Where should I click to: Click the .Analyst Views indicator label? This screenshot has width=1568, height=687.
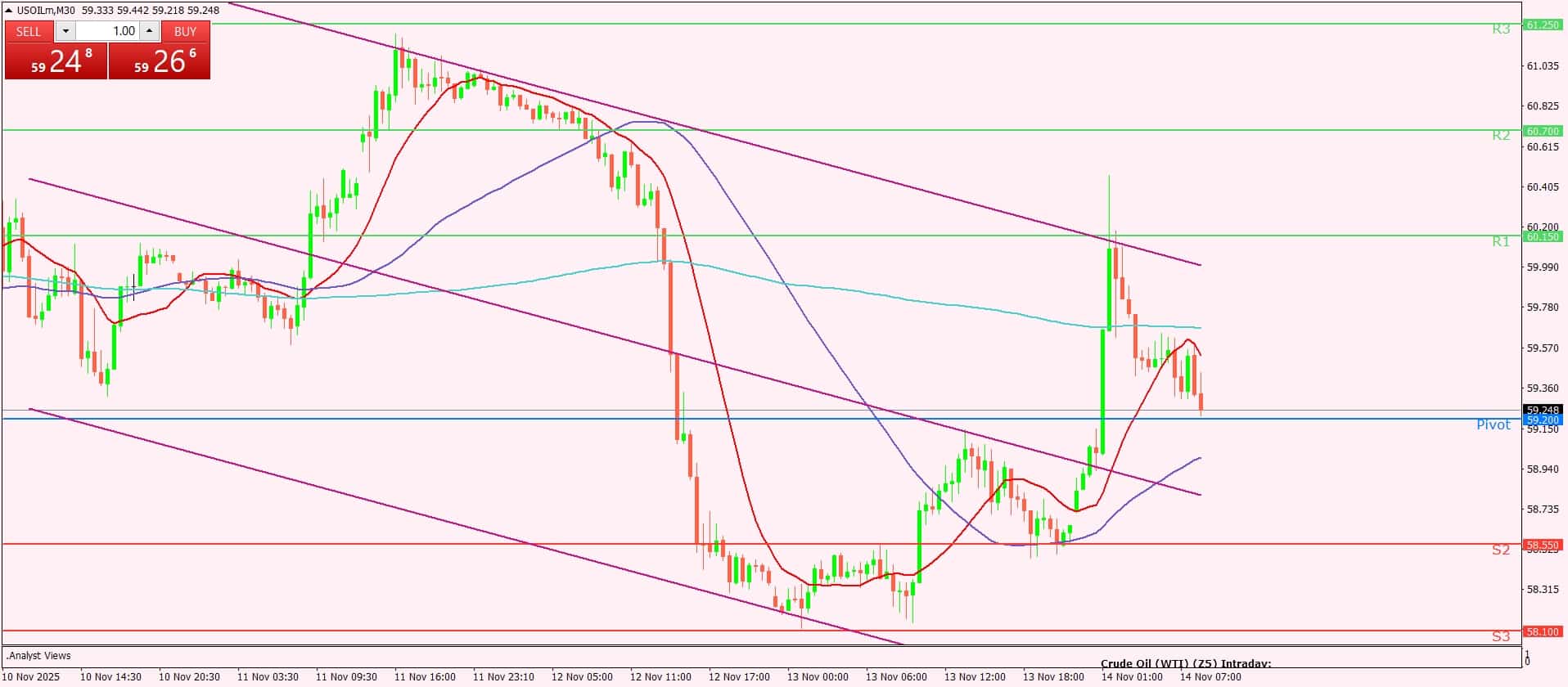point(38,656)
